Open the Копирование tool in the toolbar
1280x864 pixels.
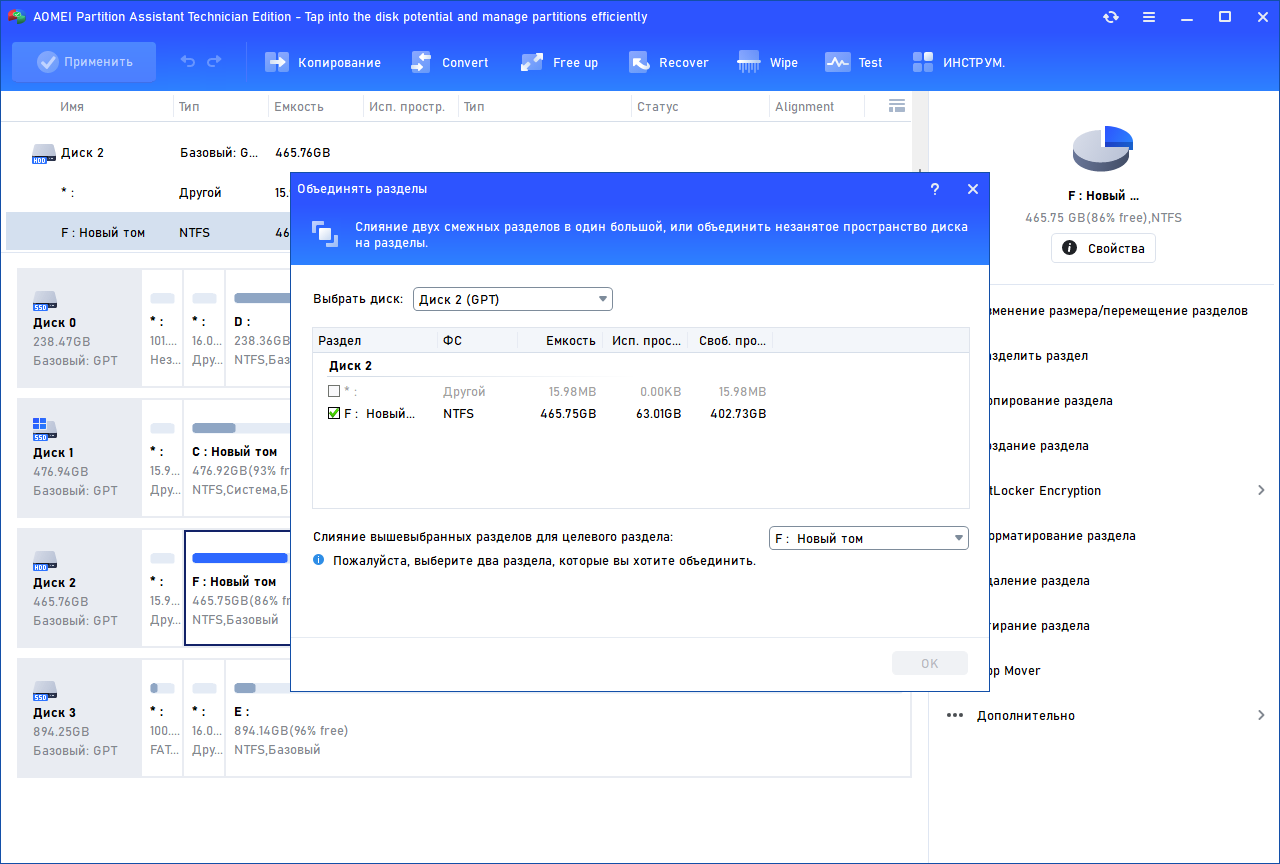click(x=323, y=62)
